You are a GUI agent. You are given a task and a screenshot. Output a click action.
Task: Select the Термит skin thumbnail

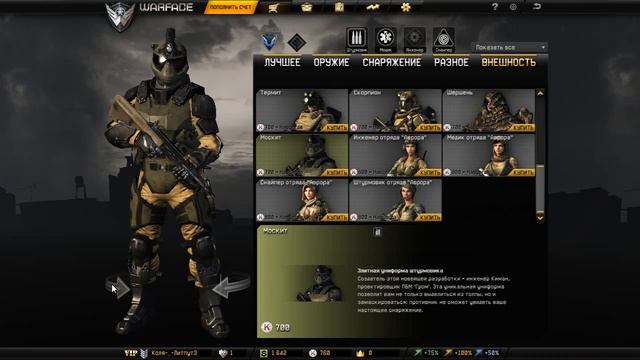[302, 110]
